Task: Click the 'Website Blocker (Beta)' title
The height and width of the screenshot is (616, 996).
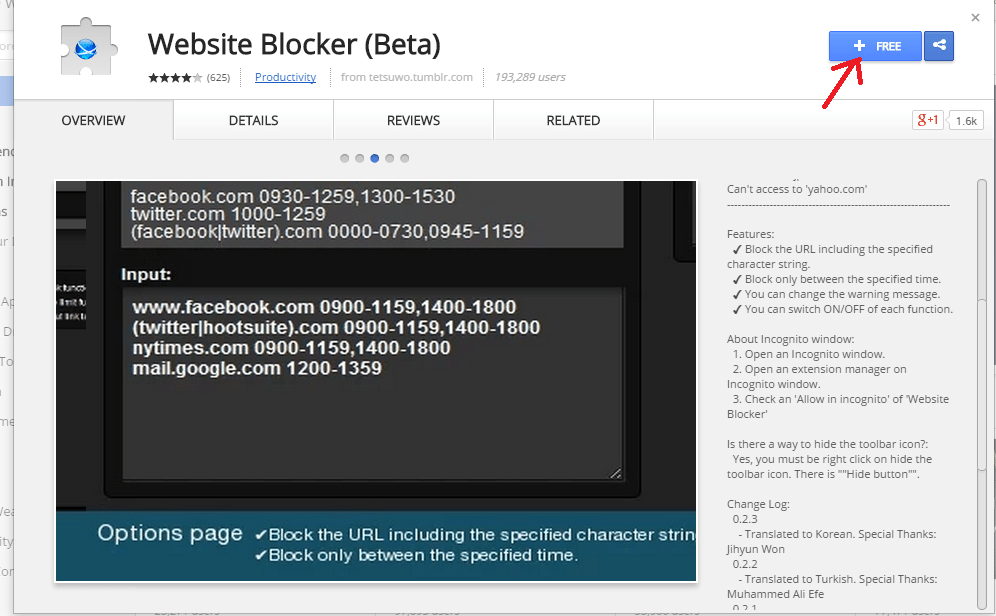Action: click(x=294, y=44)
